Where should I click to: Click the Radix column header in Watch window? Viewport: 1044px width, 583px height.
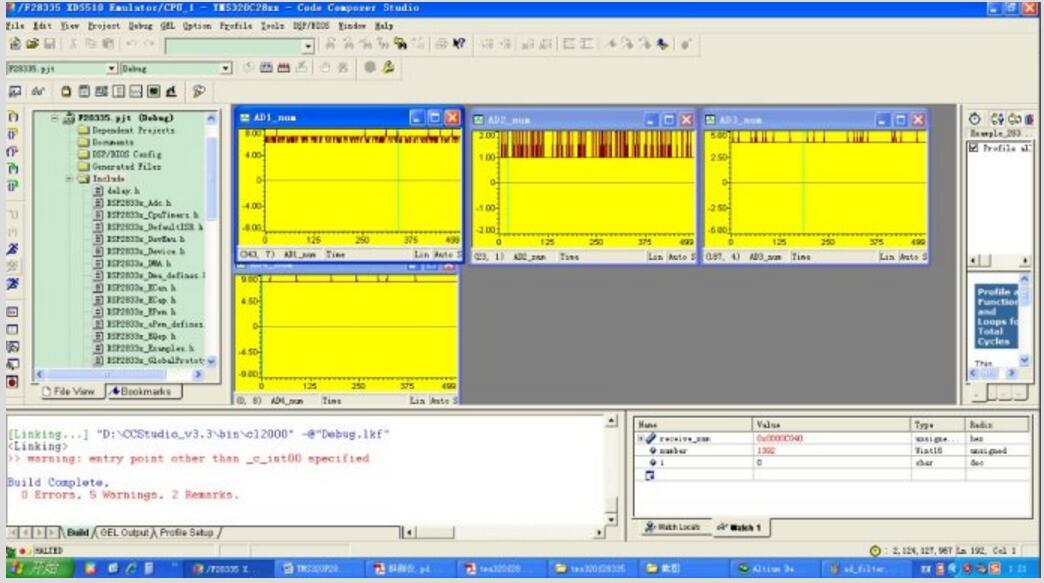997,425
